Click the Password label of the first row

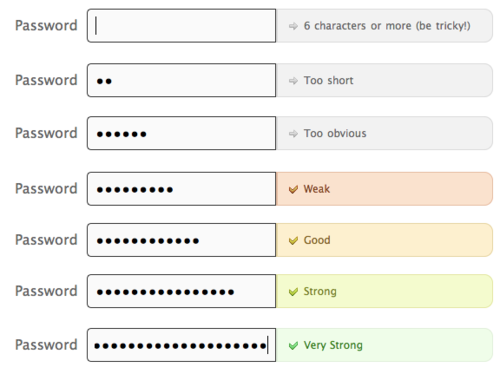(46, 26)
